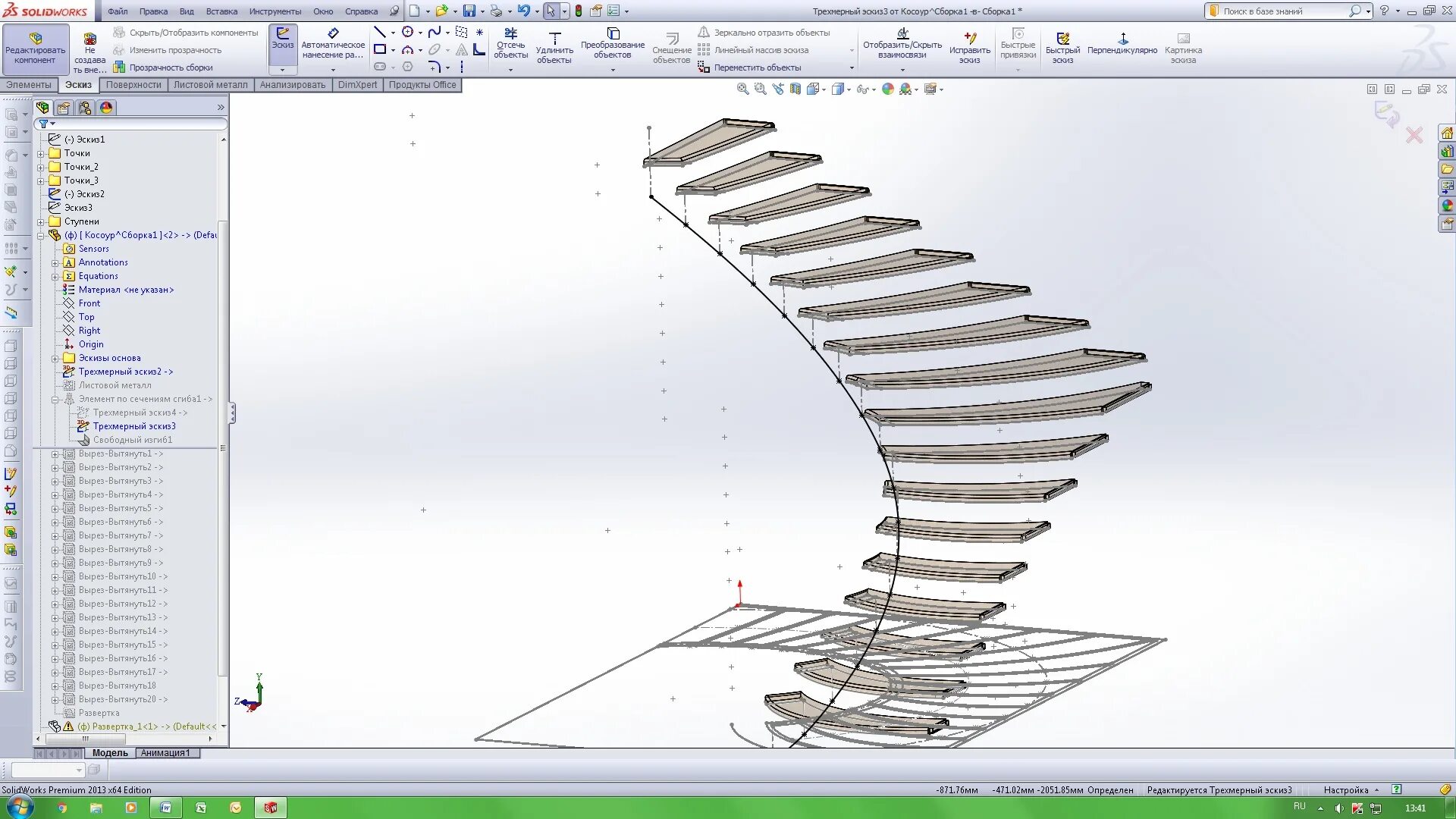Click Zoom to Fit magnifier icon
The image size is (1456, 819).
742,89
